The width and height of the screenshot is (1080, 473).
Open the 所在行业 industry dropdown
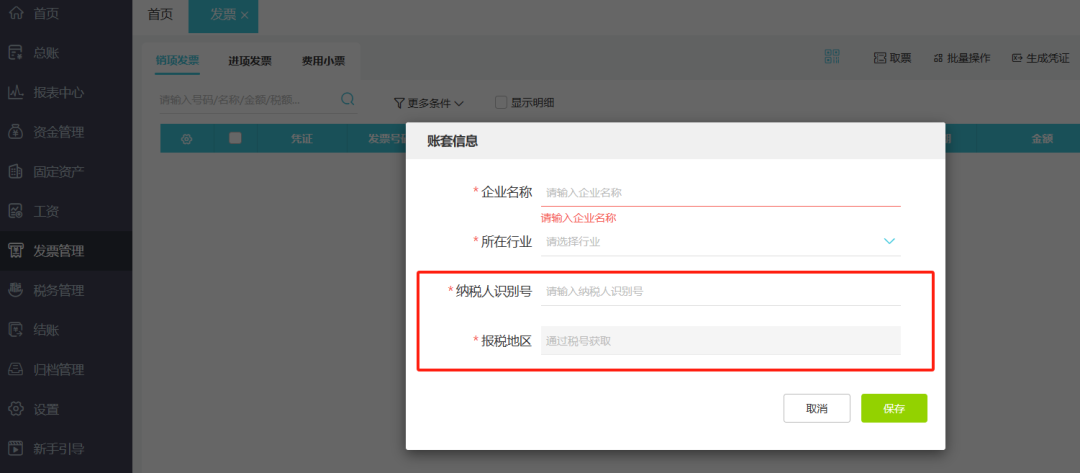tap(720, 242)
